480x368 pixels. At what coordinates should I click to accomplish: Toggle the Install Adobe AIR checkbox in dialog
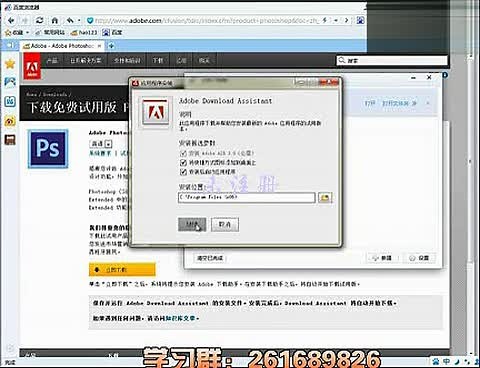coord(183,153)
